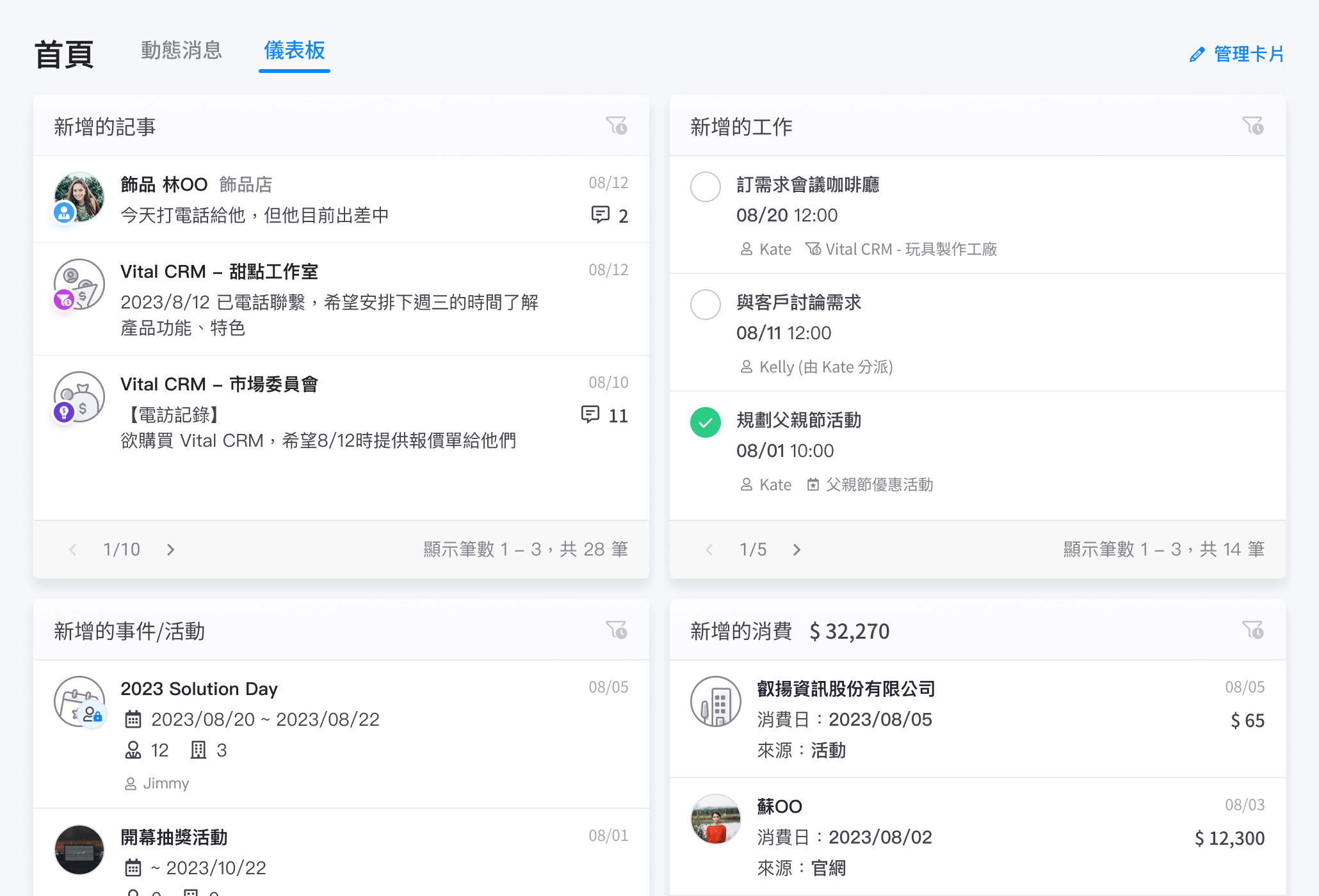
Task: Open the filter icon in 新增的事件/活動 card
Action: [617, 630]
